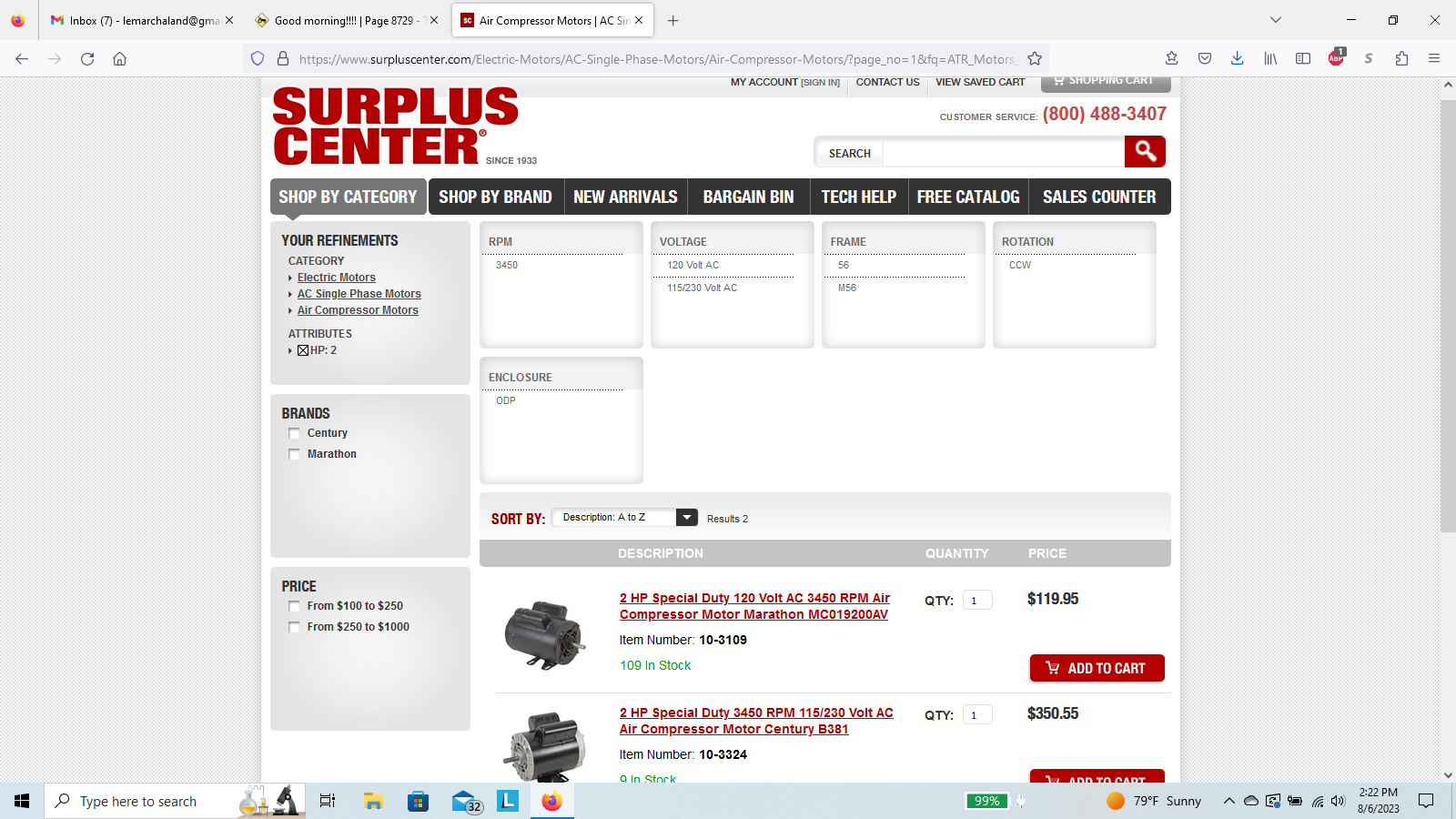
Task: Enable the From $100 to $250 filter
Action: pos(294,606)
